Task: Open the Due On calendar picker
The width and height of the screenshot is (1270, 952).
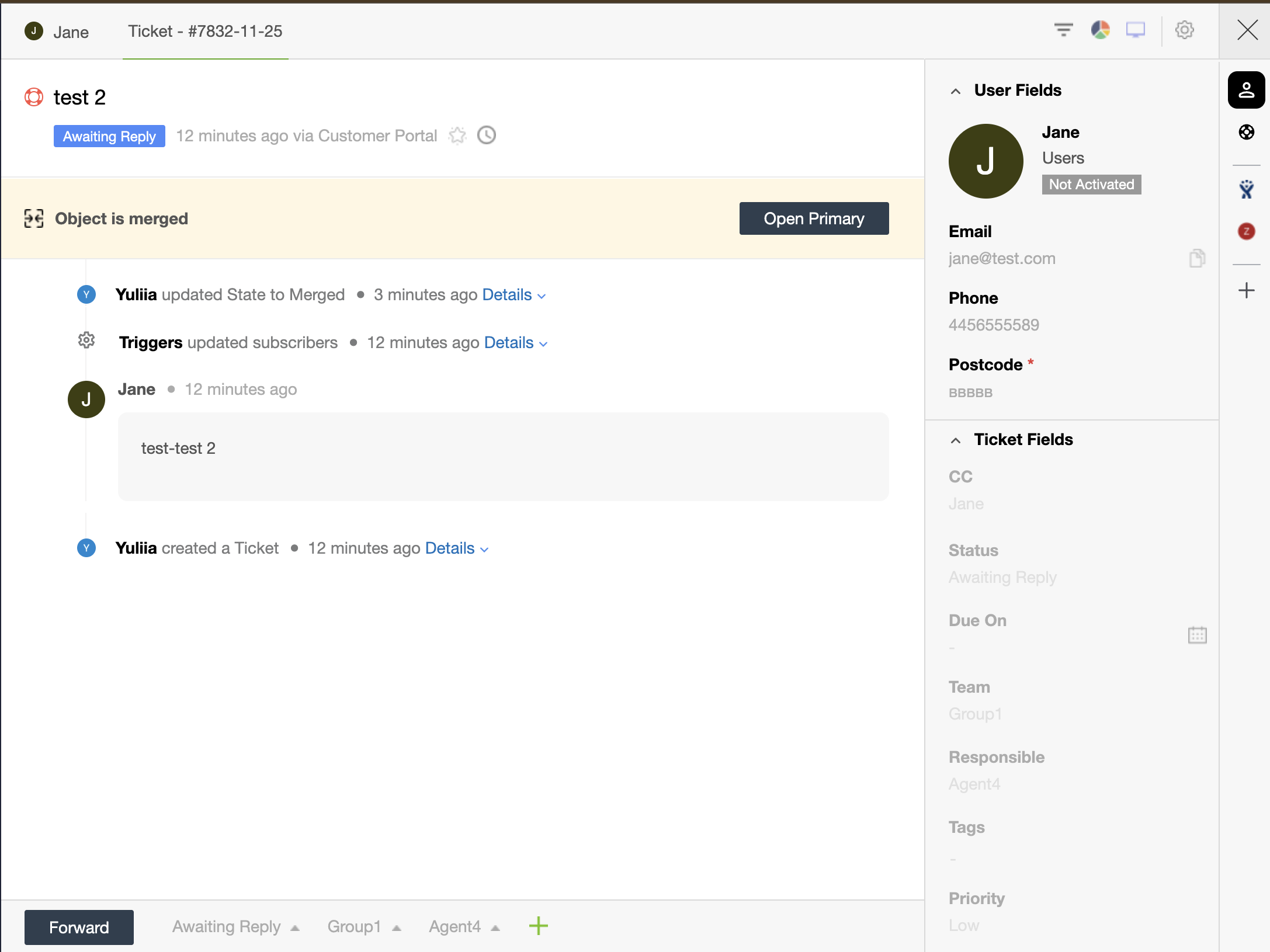Action: [1197, 635]
